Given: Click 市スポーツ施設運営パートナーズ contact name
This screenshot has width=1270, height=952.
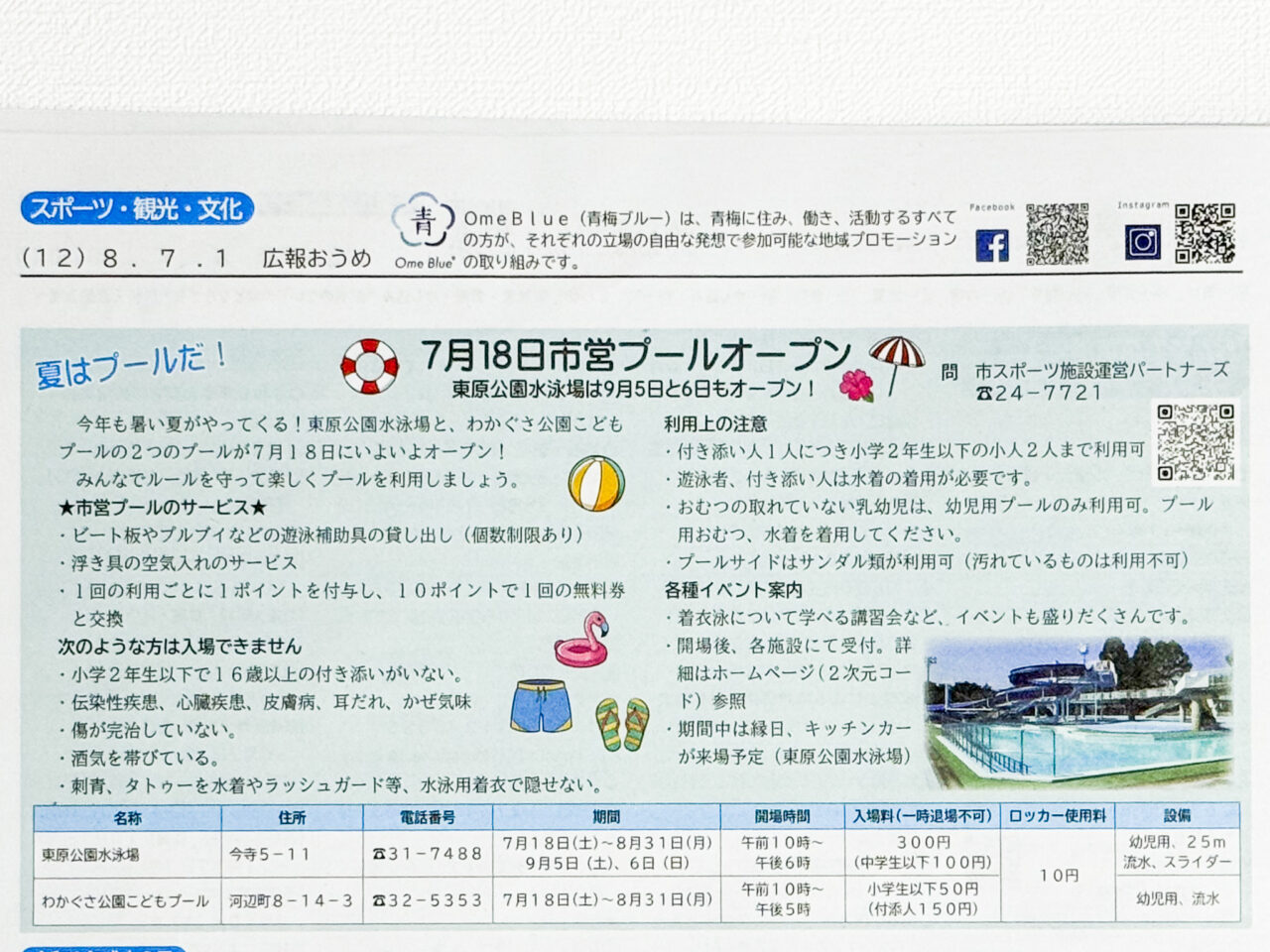Looking at the screenshot, I should coord(1101,370).
